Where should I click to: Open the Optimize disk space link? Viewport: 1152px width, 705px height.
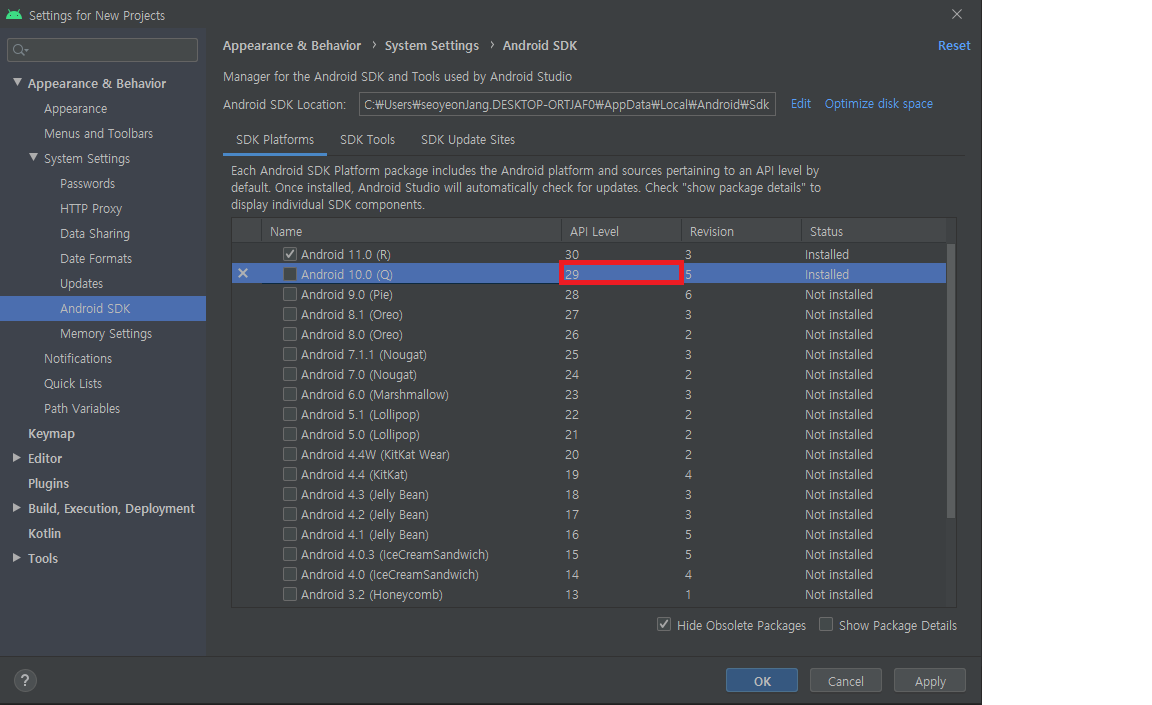[878, 103]
